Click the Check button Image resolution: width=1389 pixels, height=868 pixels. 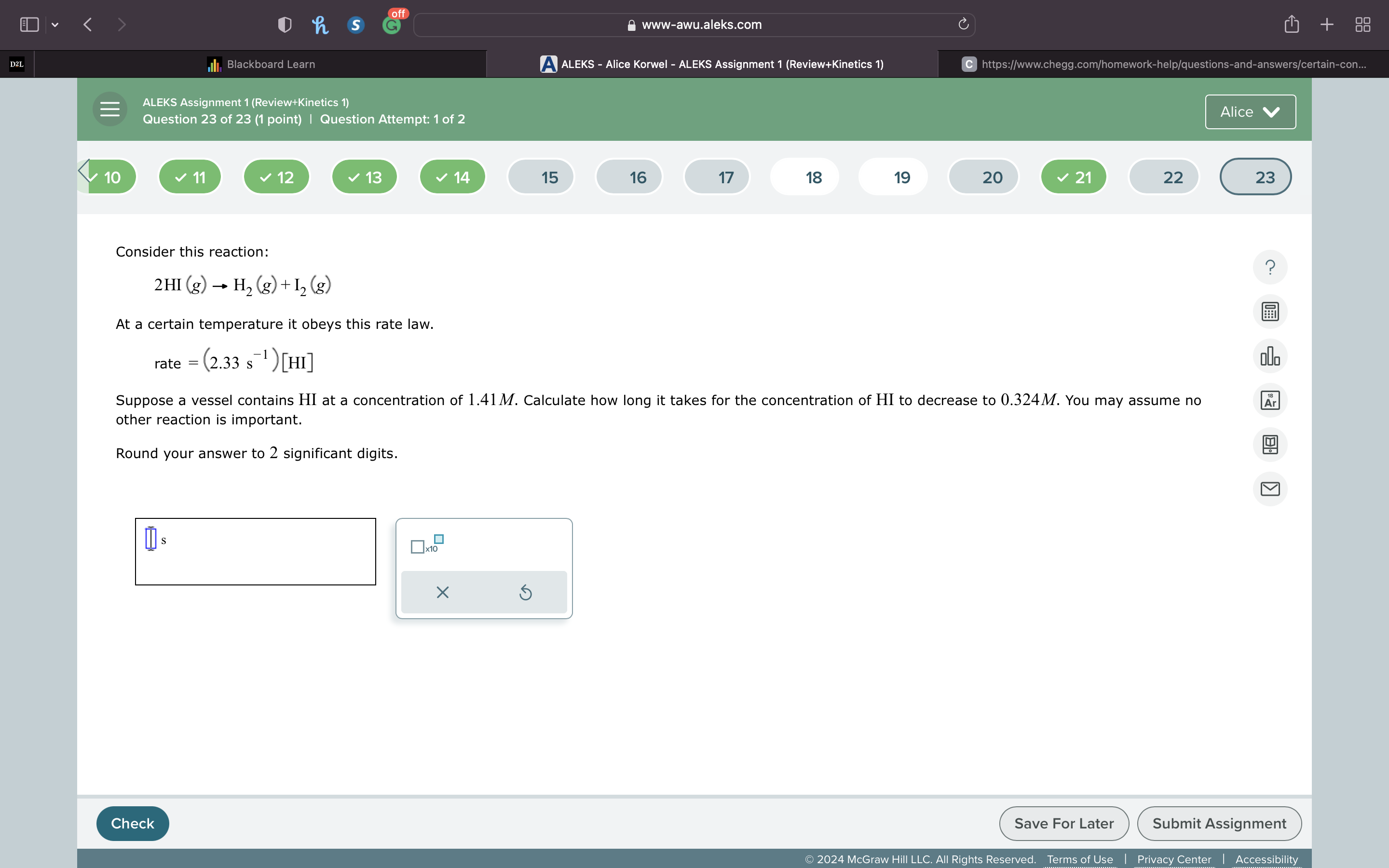tap(132, 823)
